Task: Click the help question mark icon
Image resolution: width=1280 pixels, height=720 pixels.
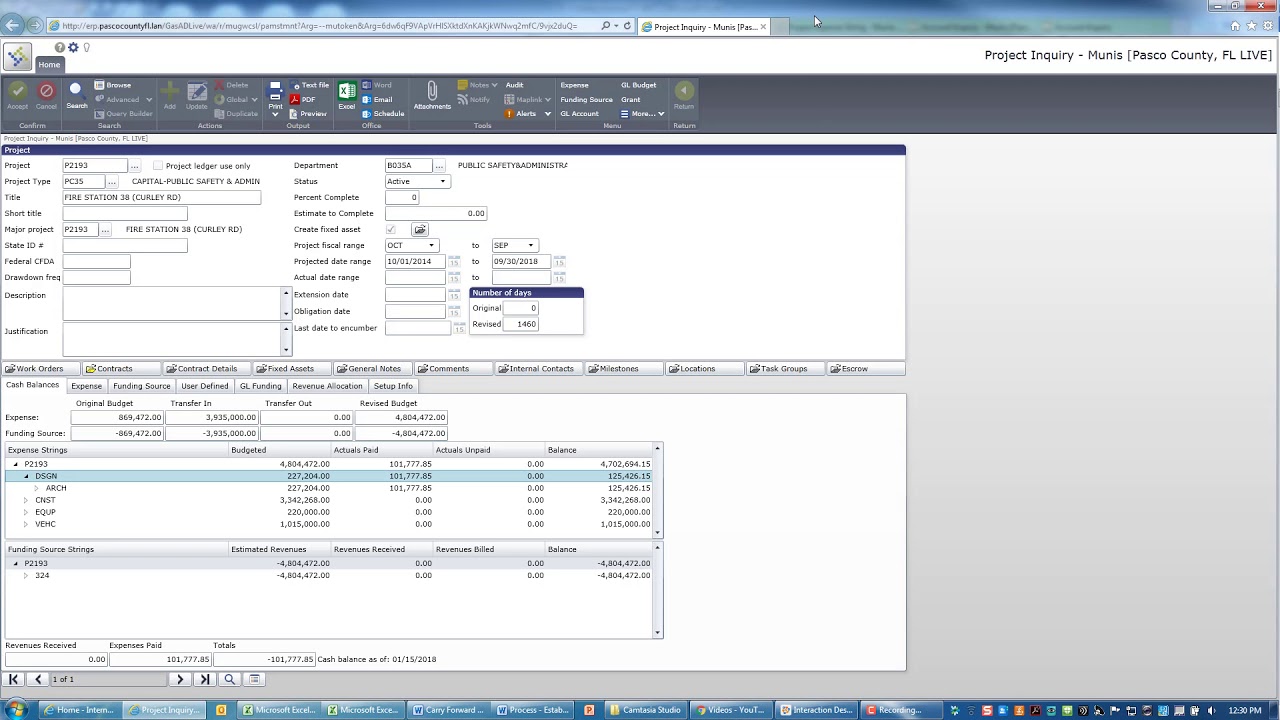Action: 60,47
